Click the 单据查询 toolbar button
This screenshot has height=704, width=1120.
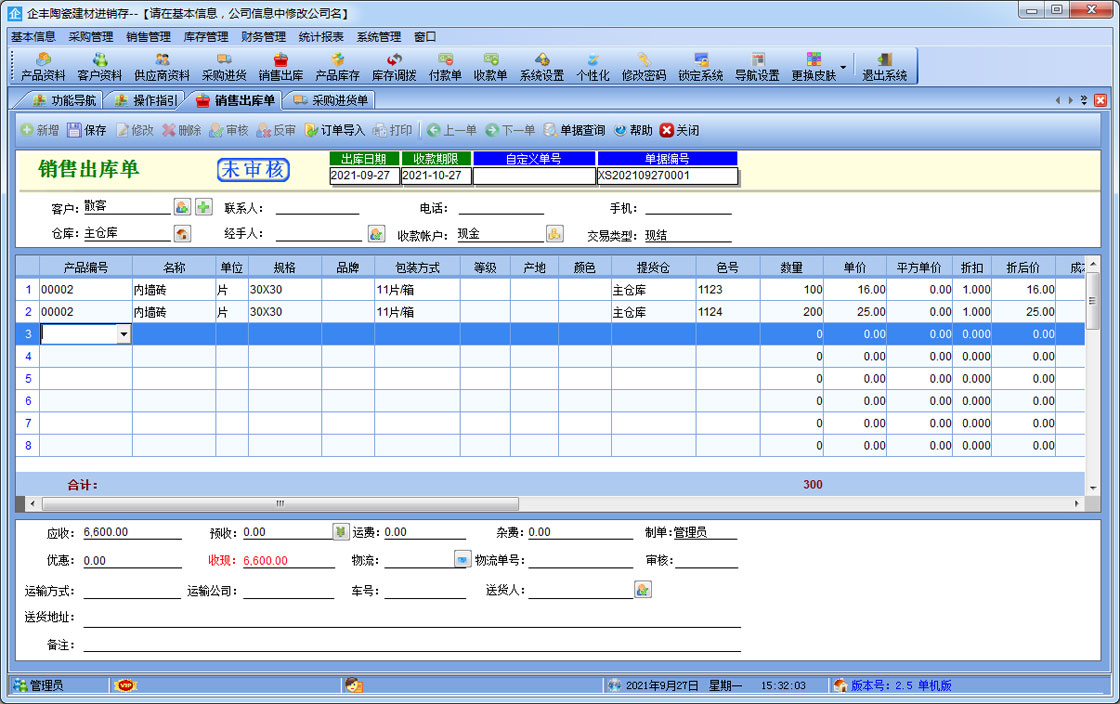pyautogui.click(x=574, y=130)
